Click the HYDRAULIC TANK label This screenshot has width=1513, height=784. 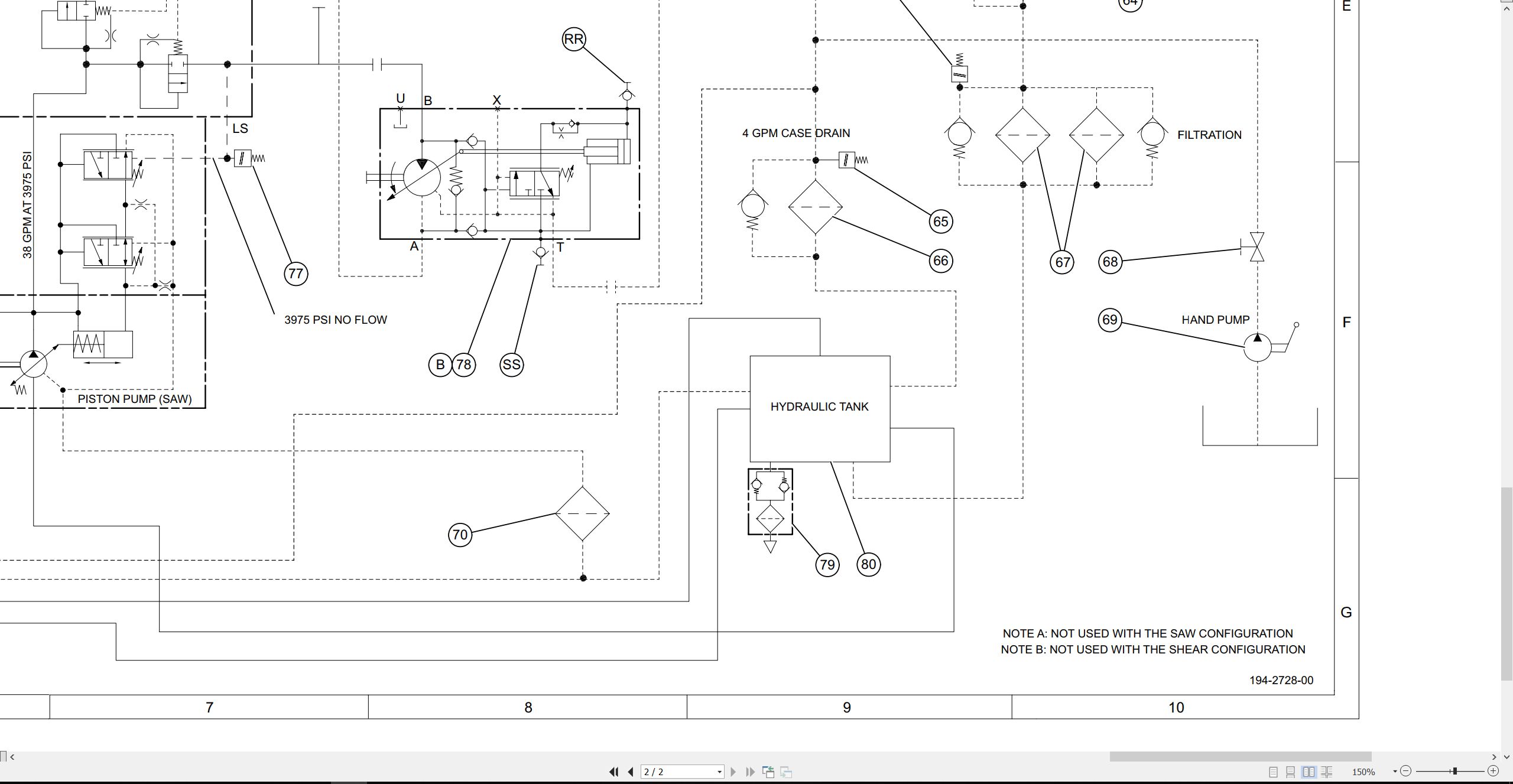819,406
